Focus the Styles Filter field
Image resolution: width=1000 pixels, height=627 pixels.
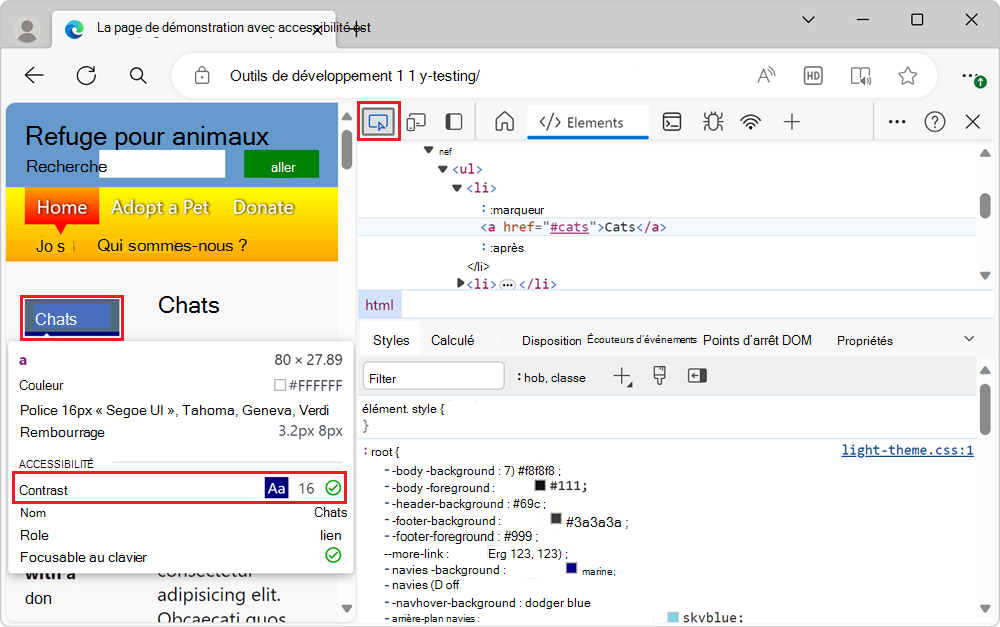pyautogui.click(x=434, y=376)
